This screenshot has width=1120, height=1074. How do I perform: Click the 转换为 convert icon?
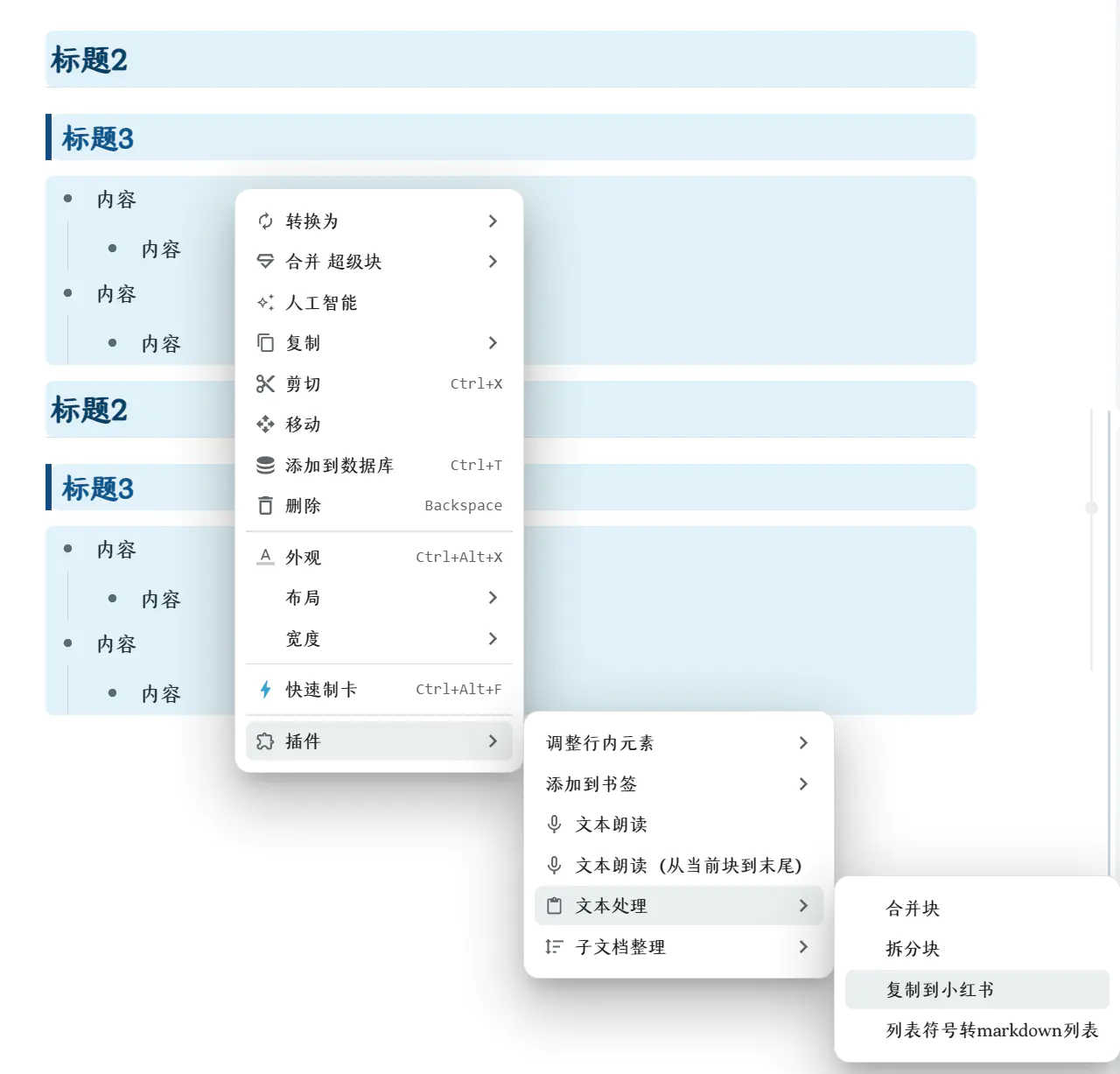pyautogui.click(x=265, y=221)
